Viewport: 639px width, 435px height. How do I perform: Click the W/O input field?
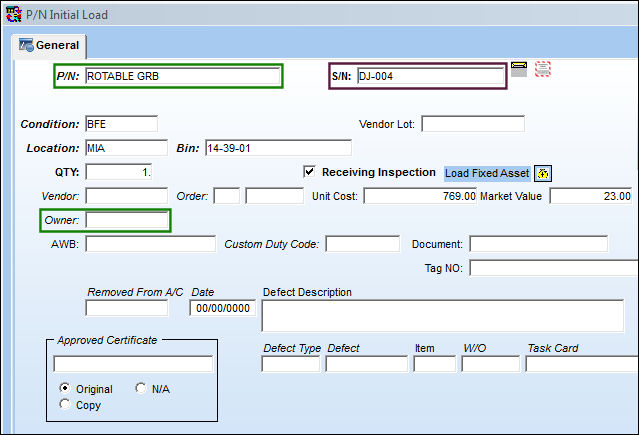coord(491,364)
